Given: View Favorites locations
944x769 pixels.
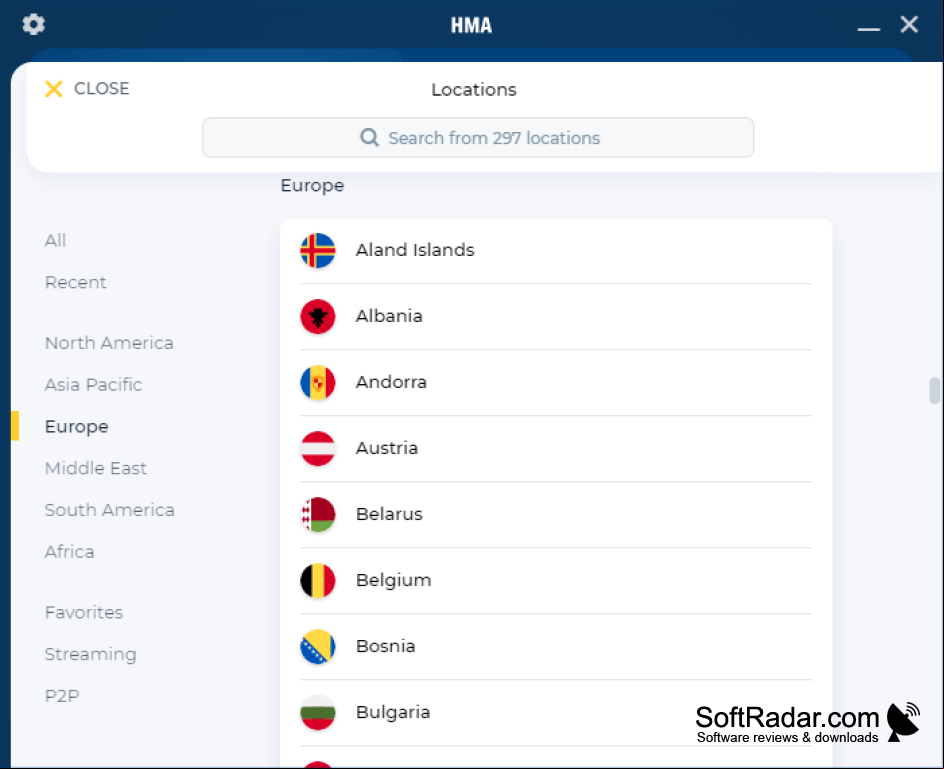Looking at the screenshot, I should click(84, 612).
